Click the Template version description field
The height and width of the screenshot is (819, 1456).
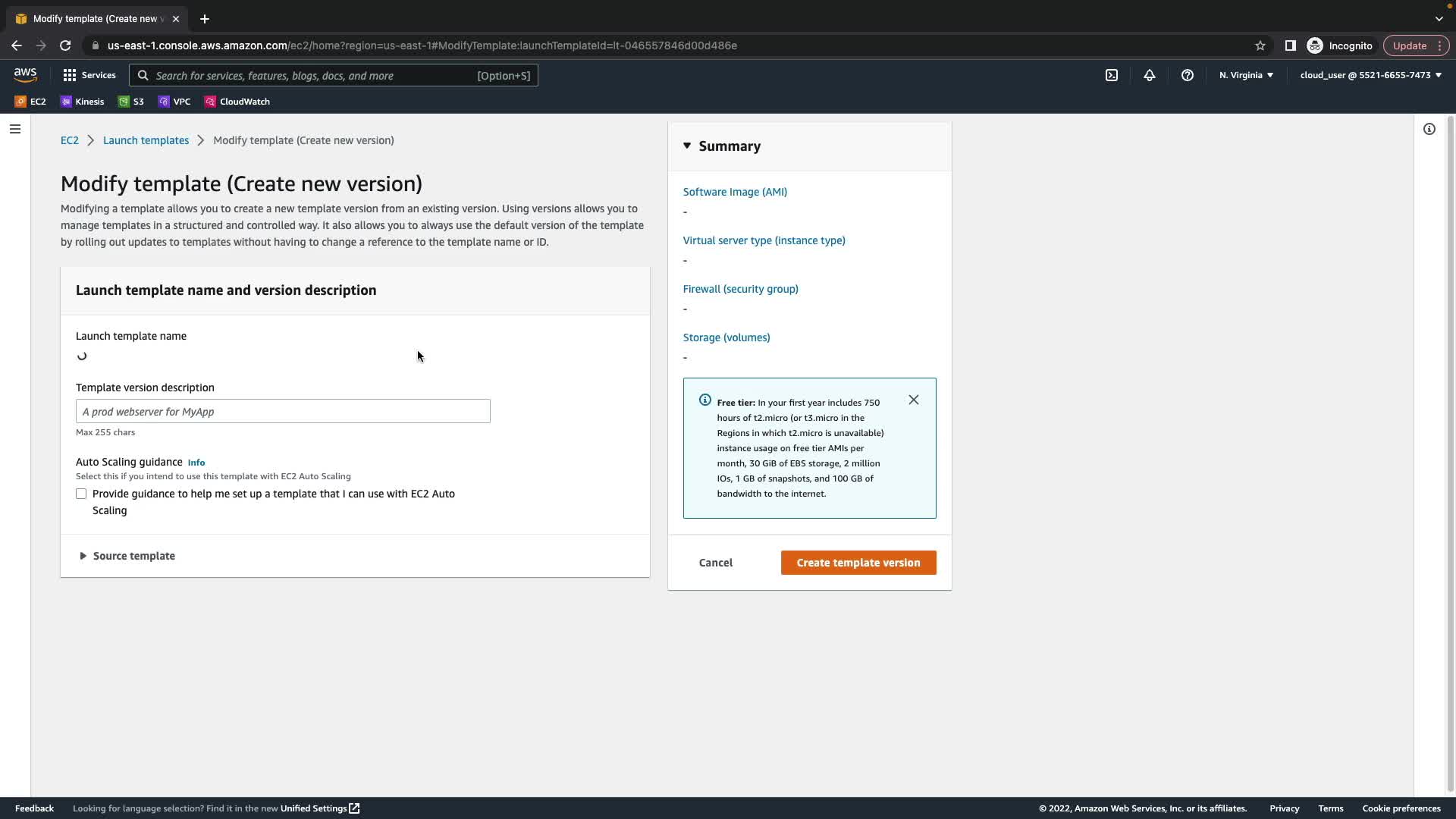pyautogui.click(x=283, y=411)
